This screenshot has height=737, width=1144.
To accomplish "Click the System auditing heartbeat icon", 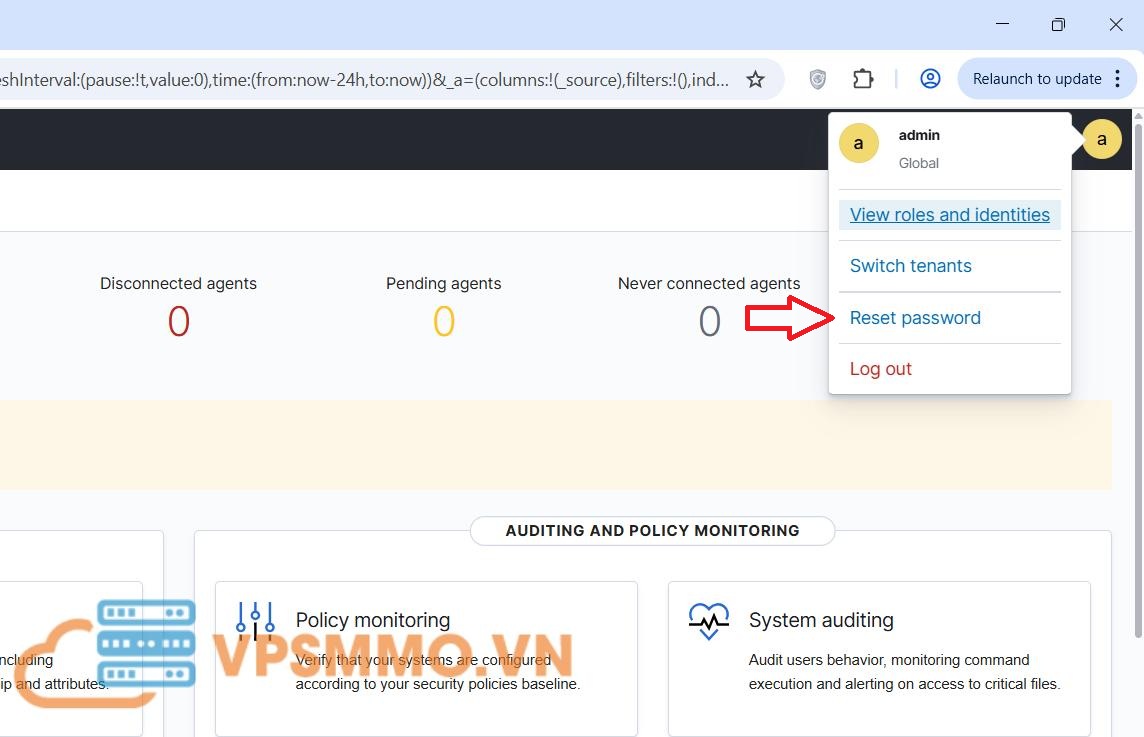I will 709,621.
